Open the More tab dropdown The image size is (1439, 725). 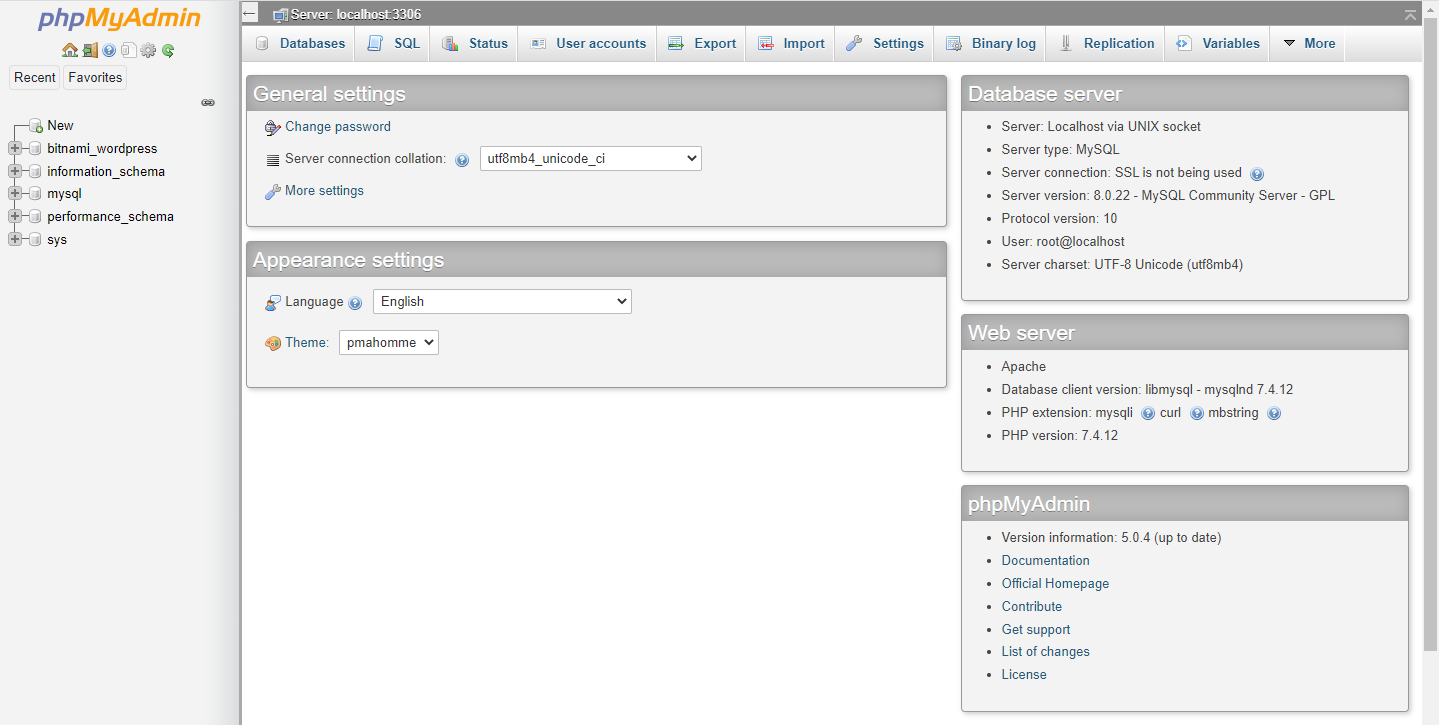click(x=1309, y=44)
